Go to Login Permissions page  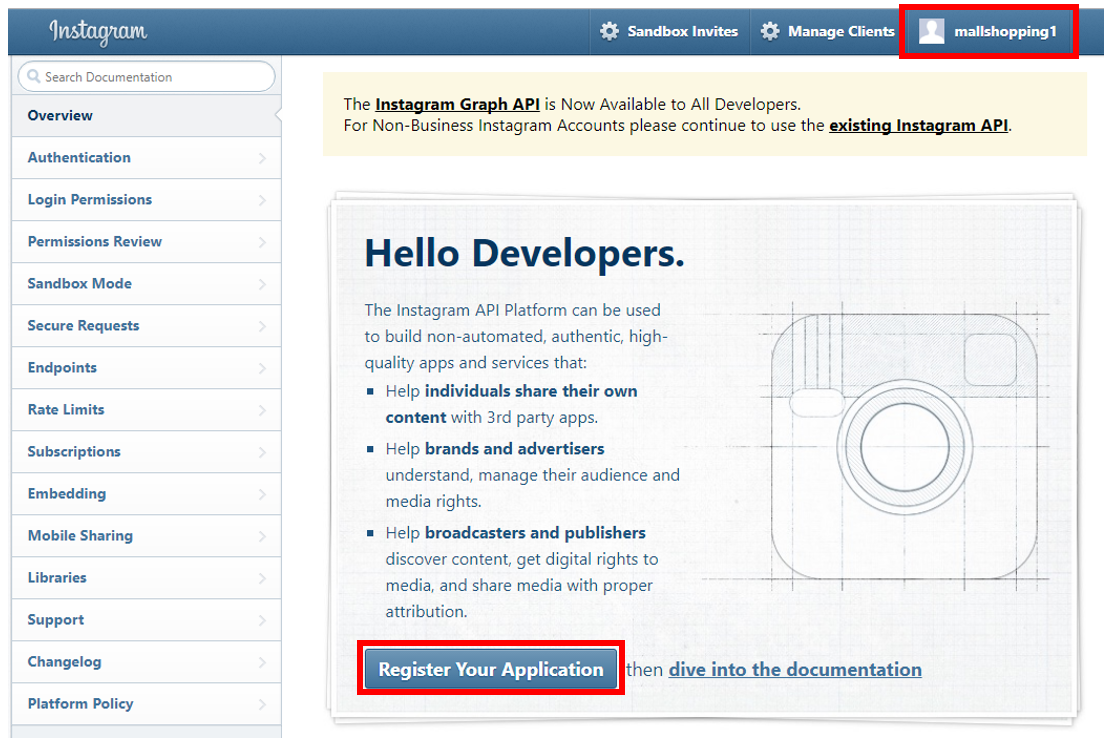(146, 200)
